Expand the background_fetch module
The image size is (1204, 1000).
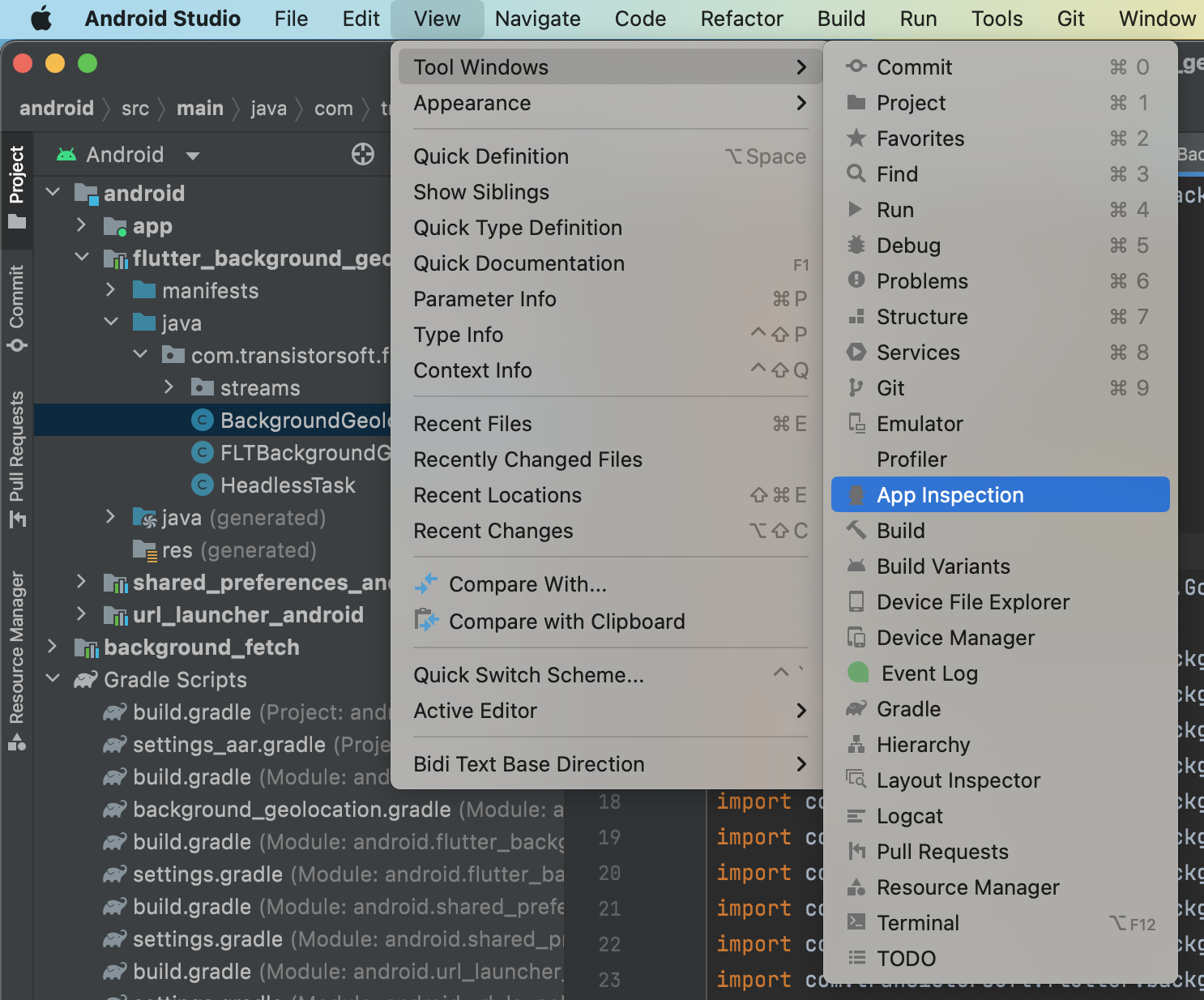pos(53,647)
